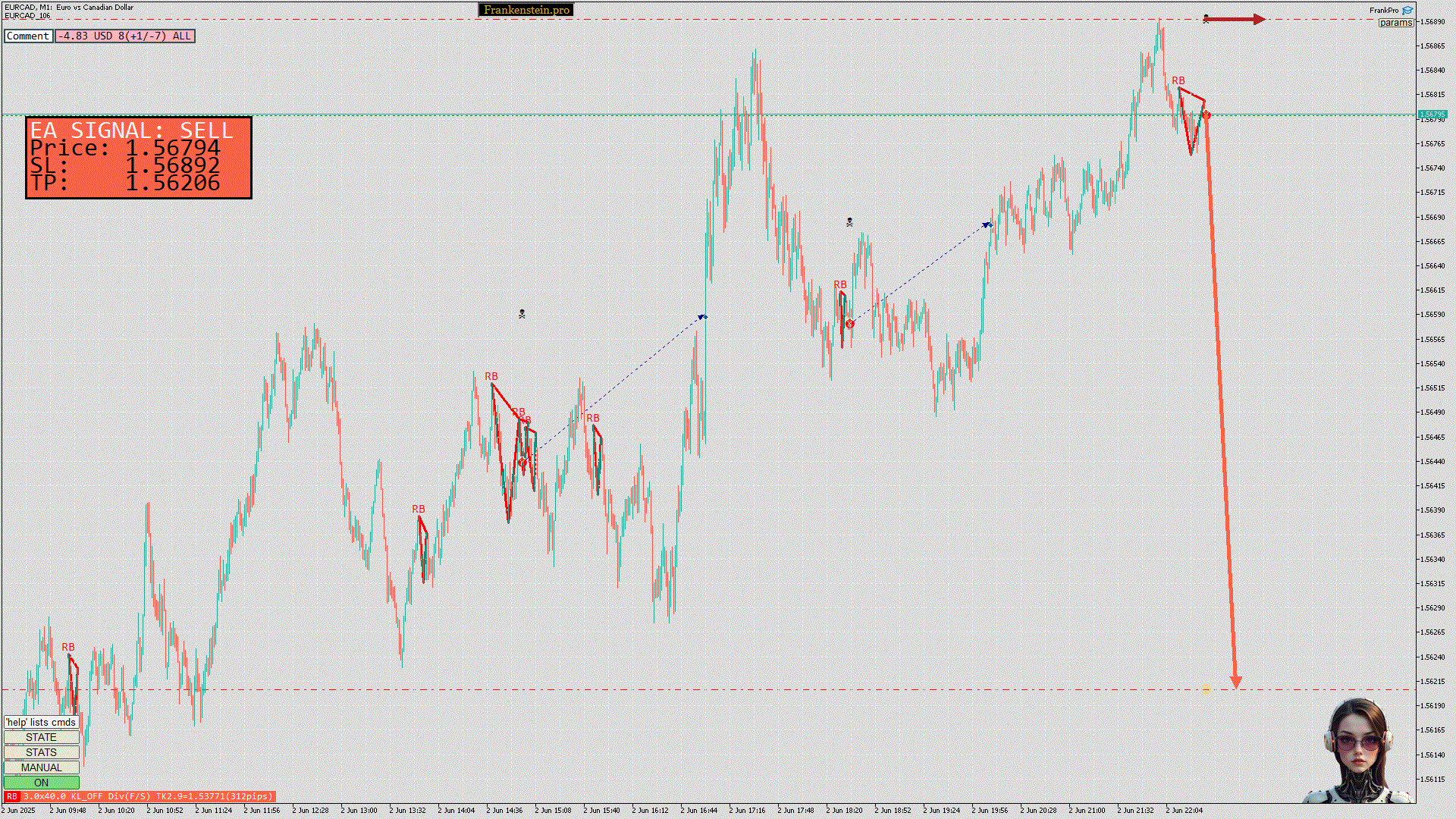
Task: Click the EA SIGNAL SELL info panel
Action: click(x=139, y=158)
